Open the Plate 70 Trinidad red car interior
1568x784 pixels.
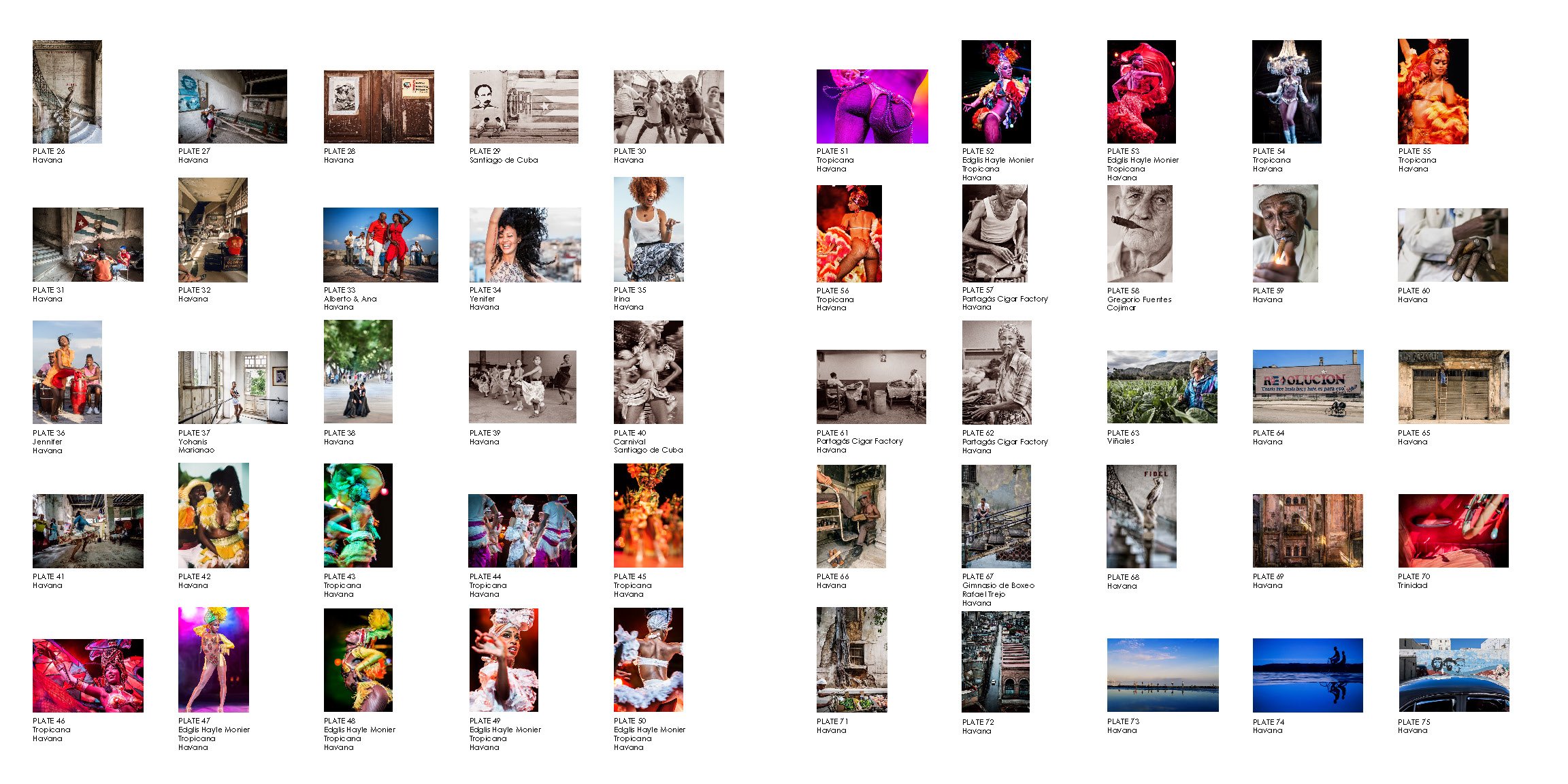click(1454, 531)
